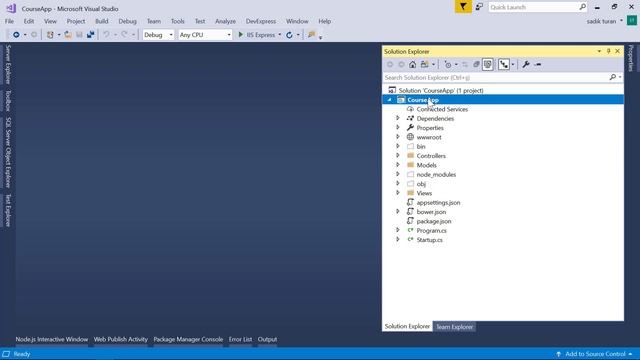Switch to the Team Explorer tab
The image size is (640, 360).
point(454,327)
